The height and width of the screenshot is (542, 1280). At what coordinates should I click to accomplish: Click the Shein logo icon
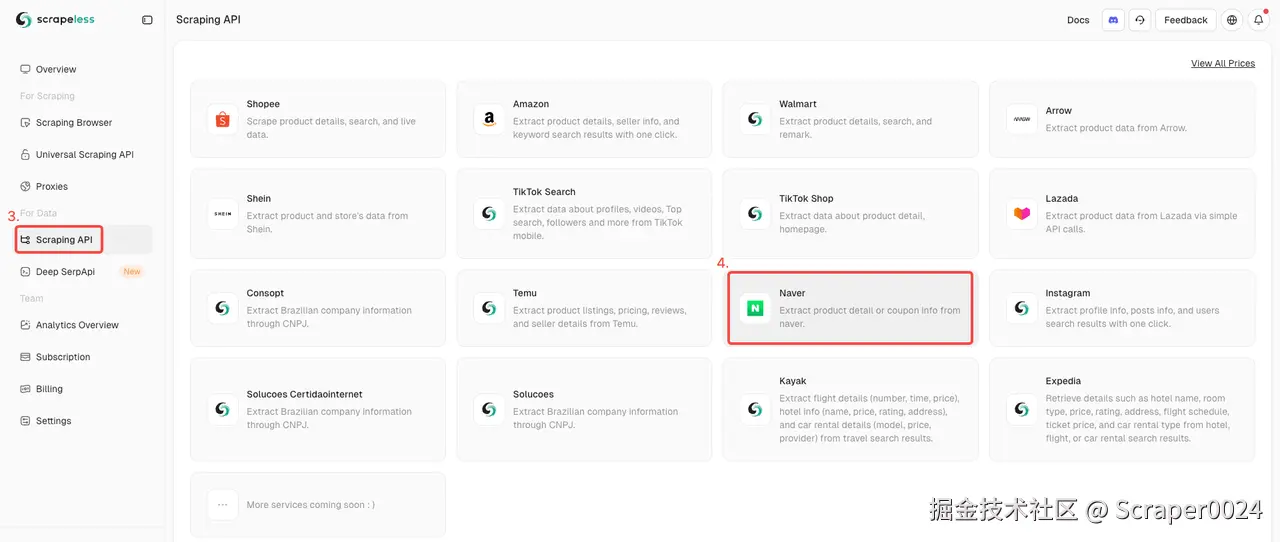pos(222,214)
